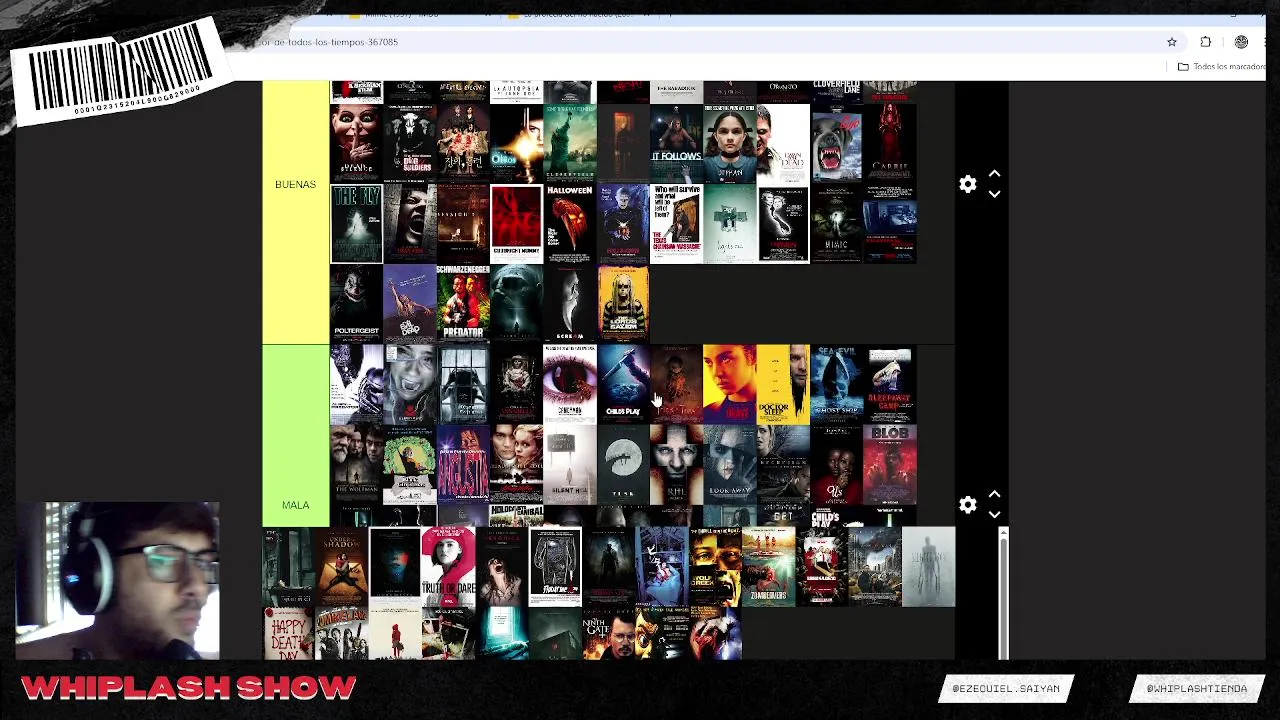Pick the Texas Chainsaw Massacre poster
1280x720 pixels.
(676, 224)
